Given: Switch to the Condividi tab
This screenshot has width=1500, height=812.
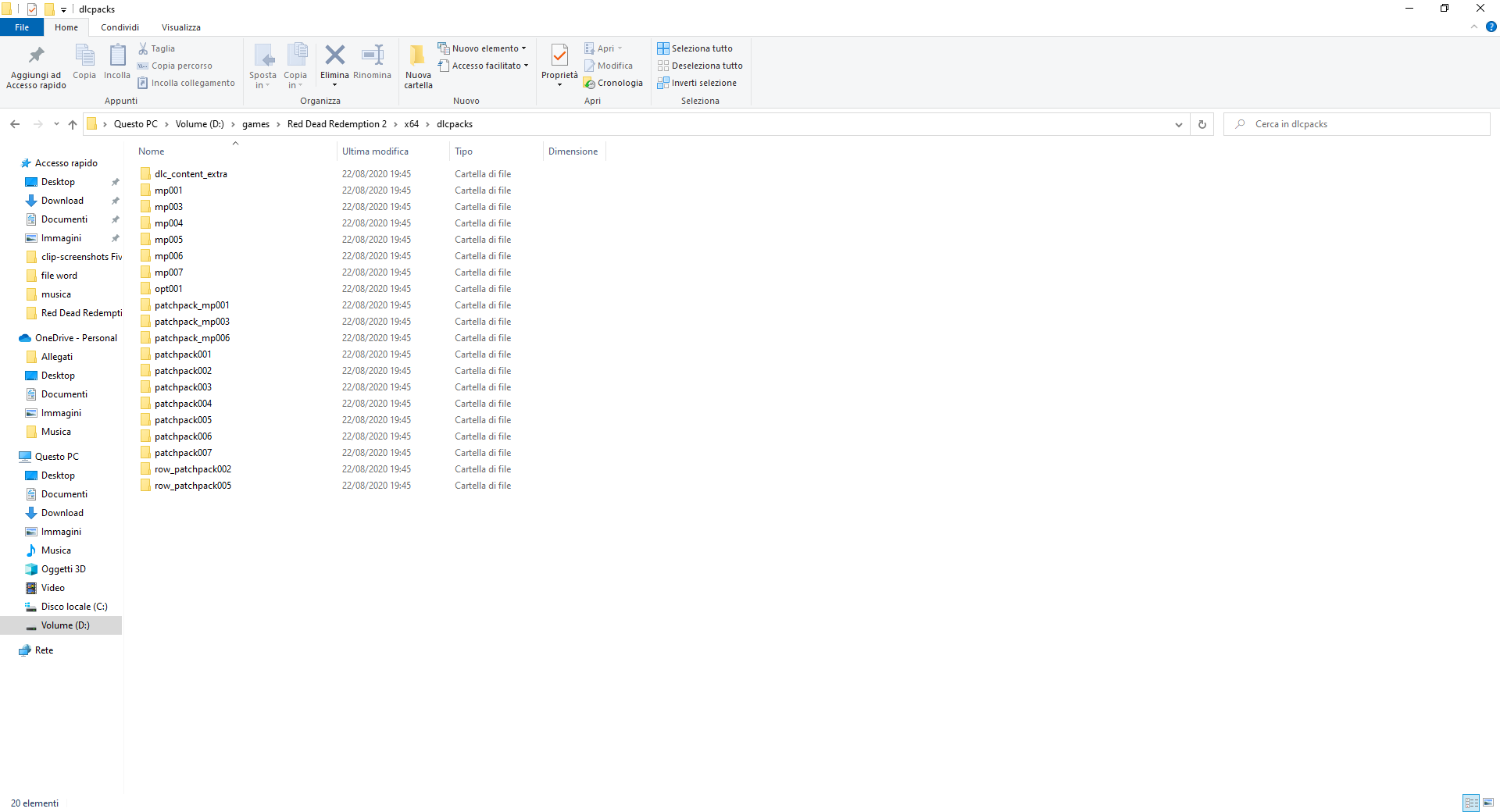Looking at the screenshot, I should point(120,27).
